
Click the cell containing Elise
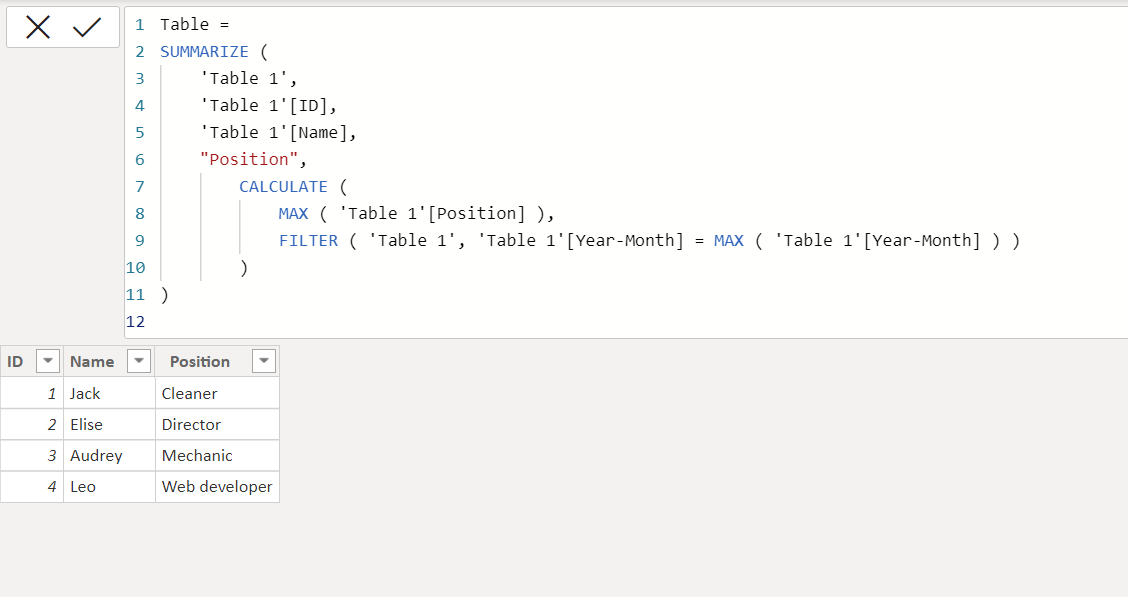[109, 424]
